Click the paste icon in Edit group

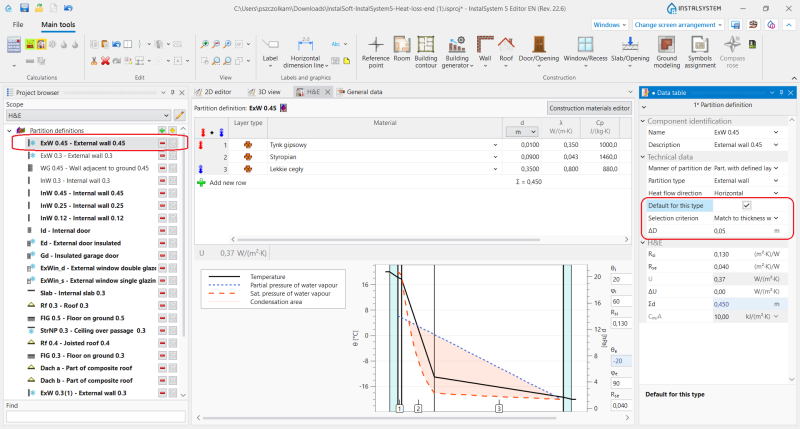coord(105,44)
